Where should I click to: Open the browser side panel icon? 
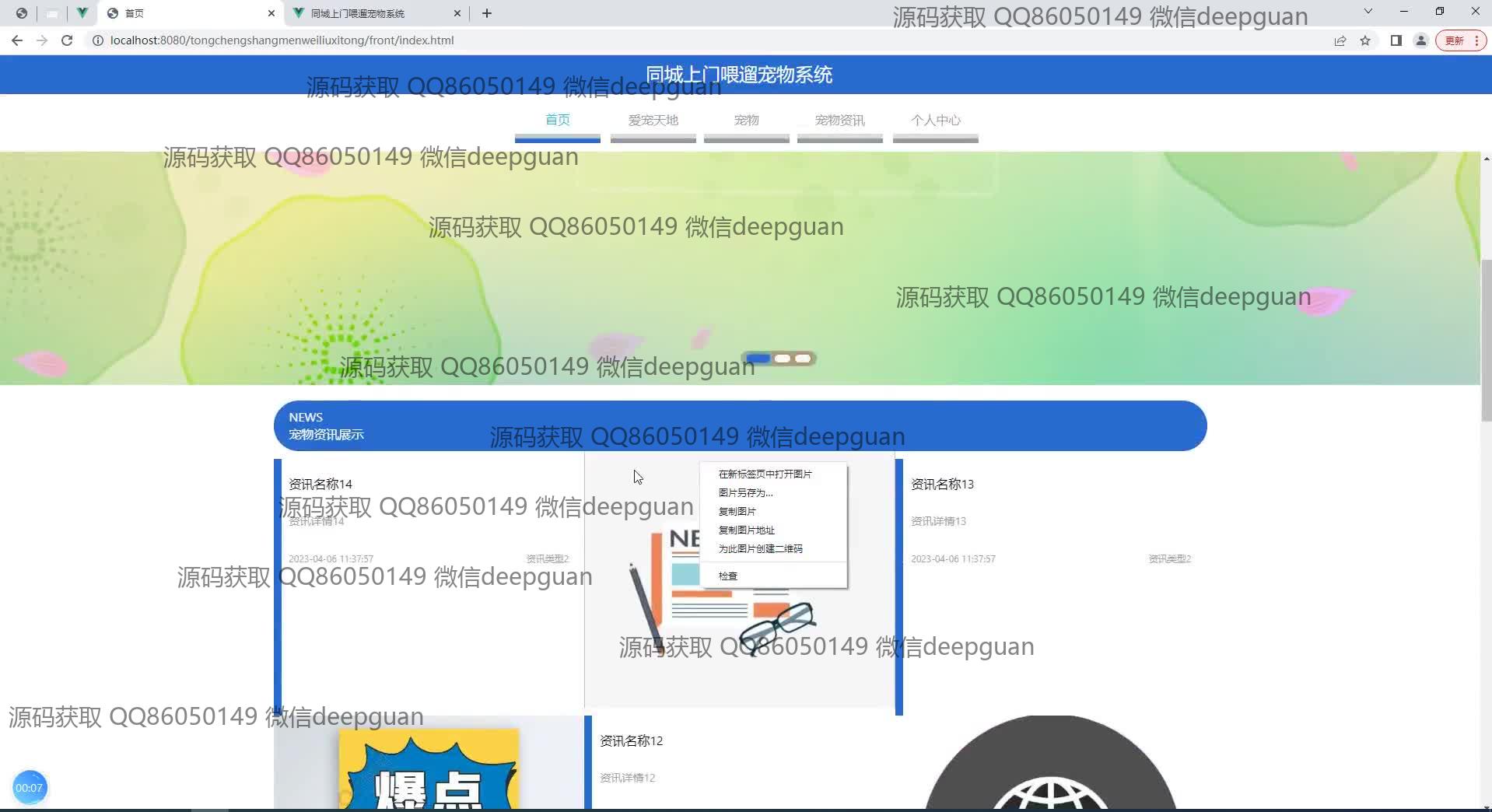pyautogui.click(x=1396, y=40)
